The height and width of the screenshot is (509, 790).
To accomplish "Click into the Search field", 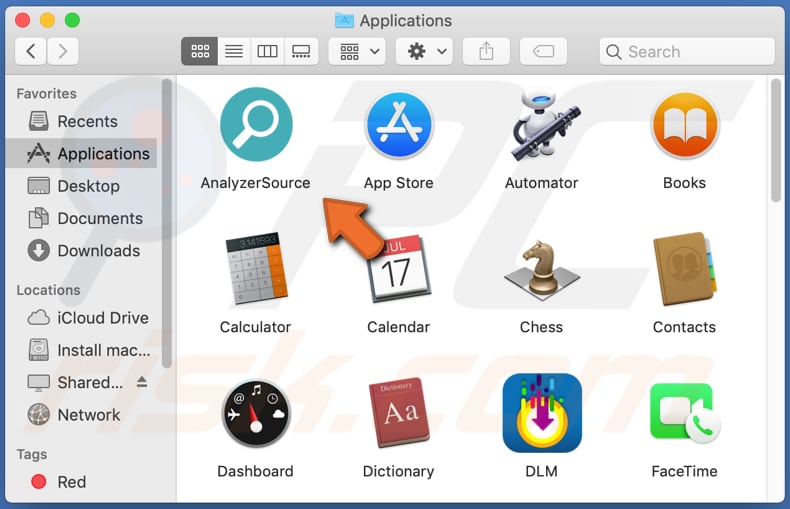I will click(x=687, y=51).
